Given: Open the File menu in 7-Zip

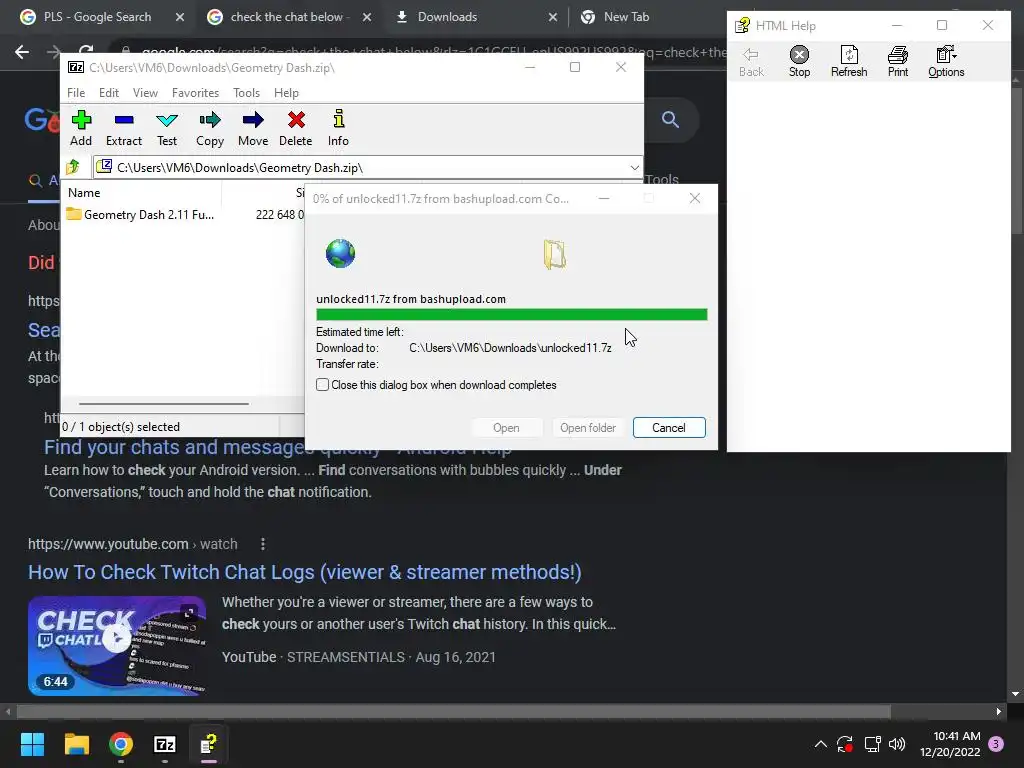Looking at the screenshot, I should pos(76,93).
